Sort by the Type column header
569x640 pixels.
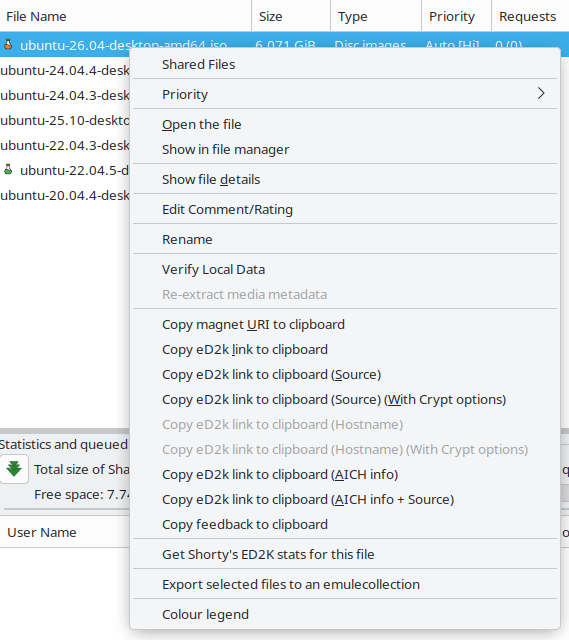pyautogui.click(x=376, y=16)
